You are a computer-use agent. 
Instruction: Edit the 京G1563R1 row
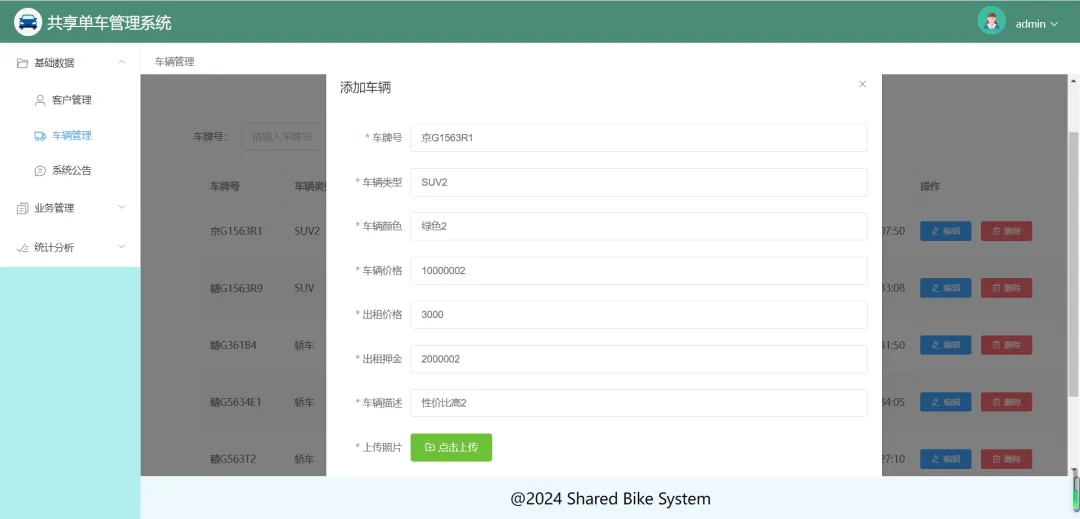coord(946,231)
